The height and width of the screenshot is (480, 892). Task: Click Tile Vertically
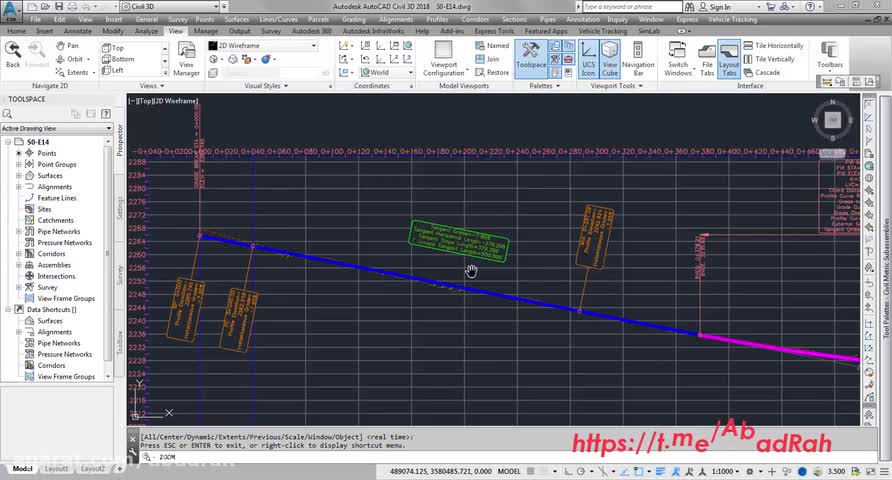[769, 59]
